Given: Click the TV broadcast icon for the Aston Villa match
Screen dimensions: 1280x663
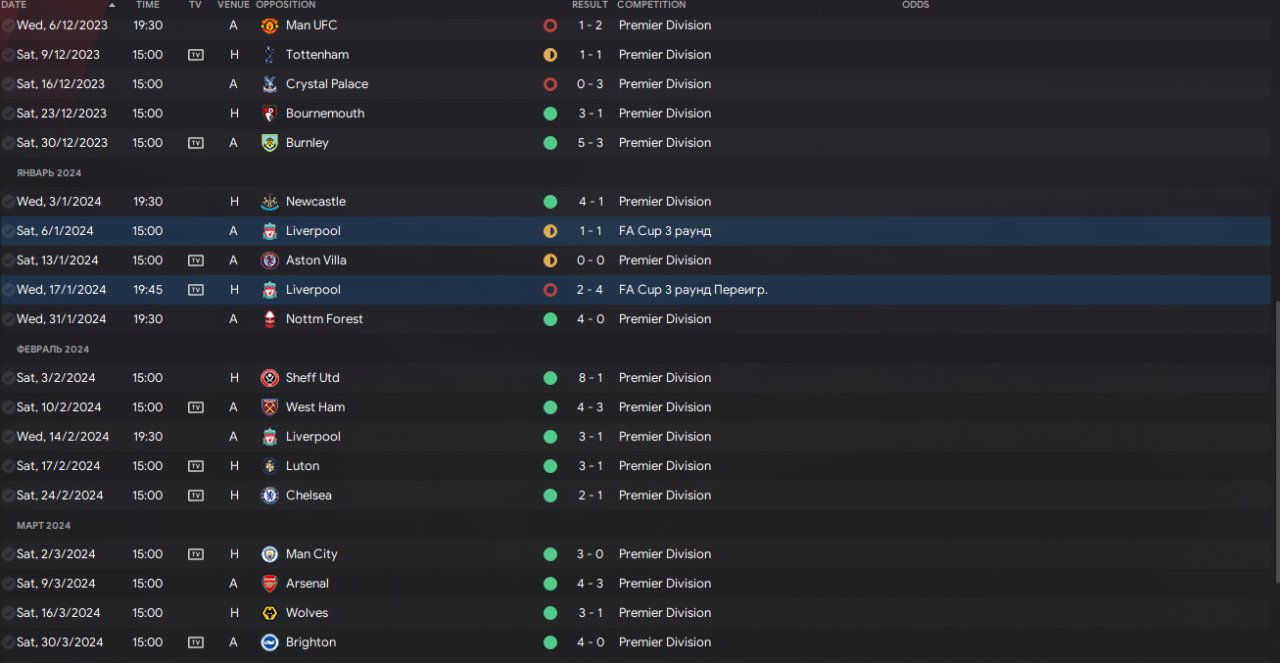Looking at the screenshot, I should pyautogui.click(x=196, y=260).
